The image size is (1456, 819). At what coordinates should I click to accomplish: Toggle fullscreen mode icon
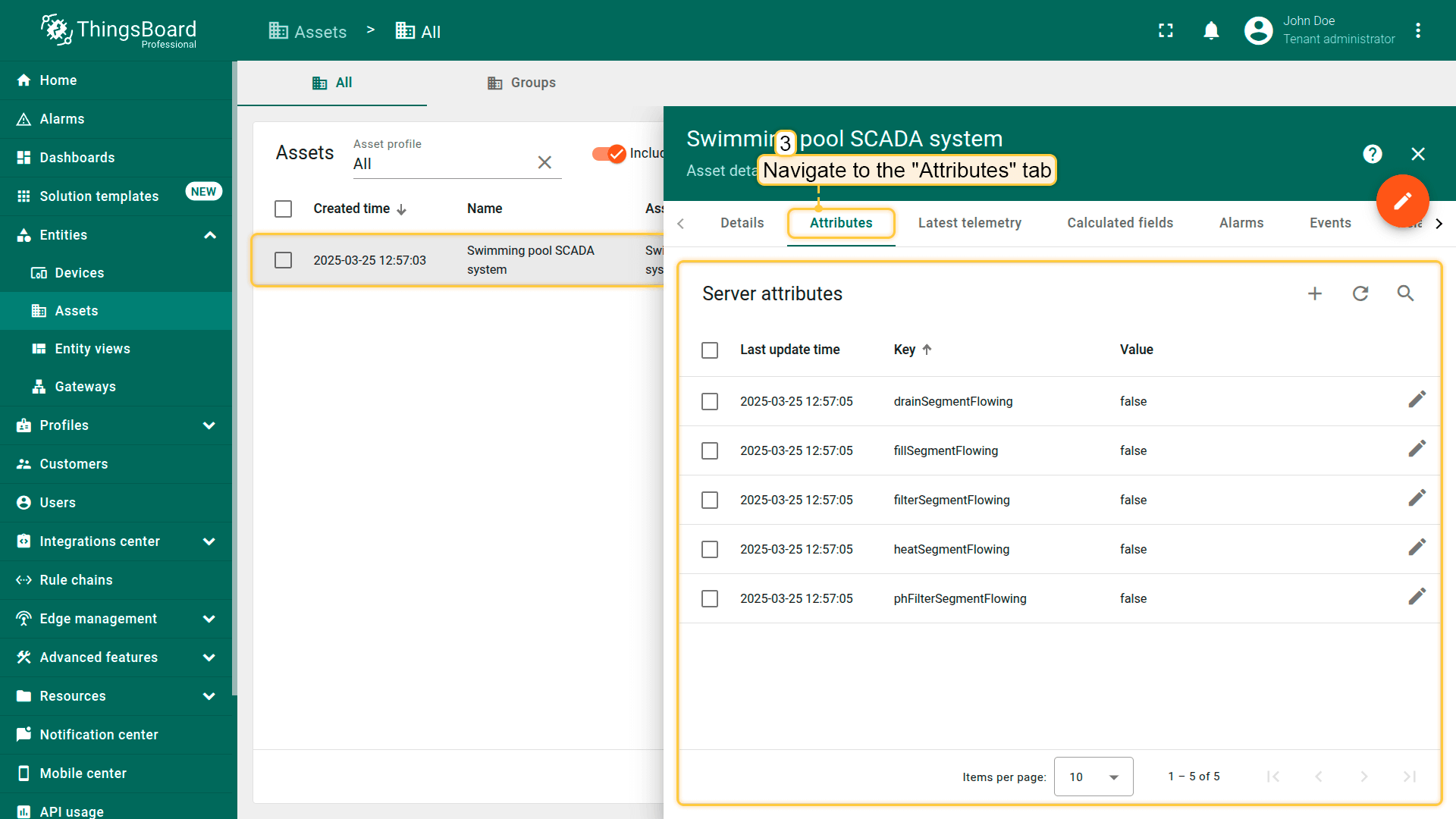pos(1166,30)
